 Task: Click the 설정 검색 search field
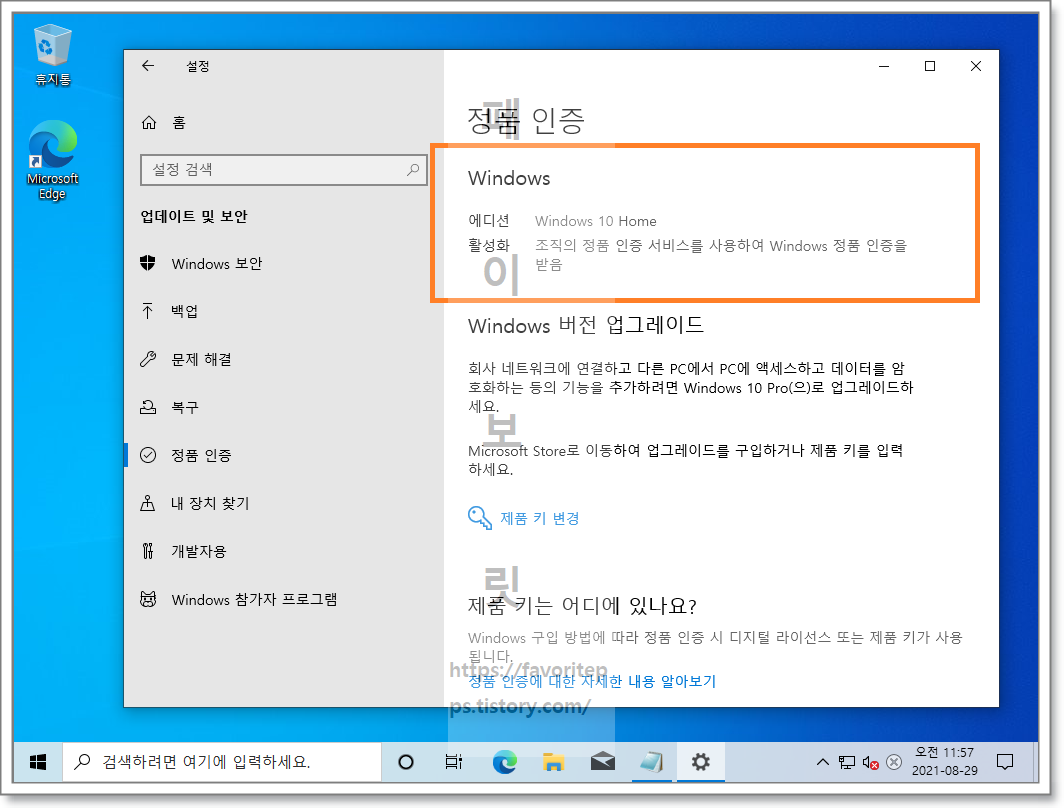click(283, 170)
